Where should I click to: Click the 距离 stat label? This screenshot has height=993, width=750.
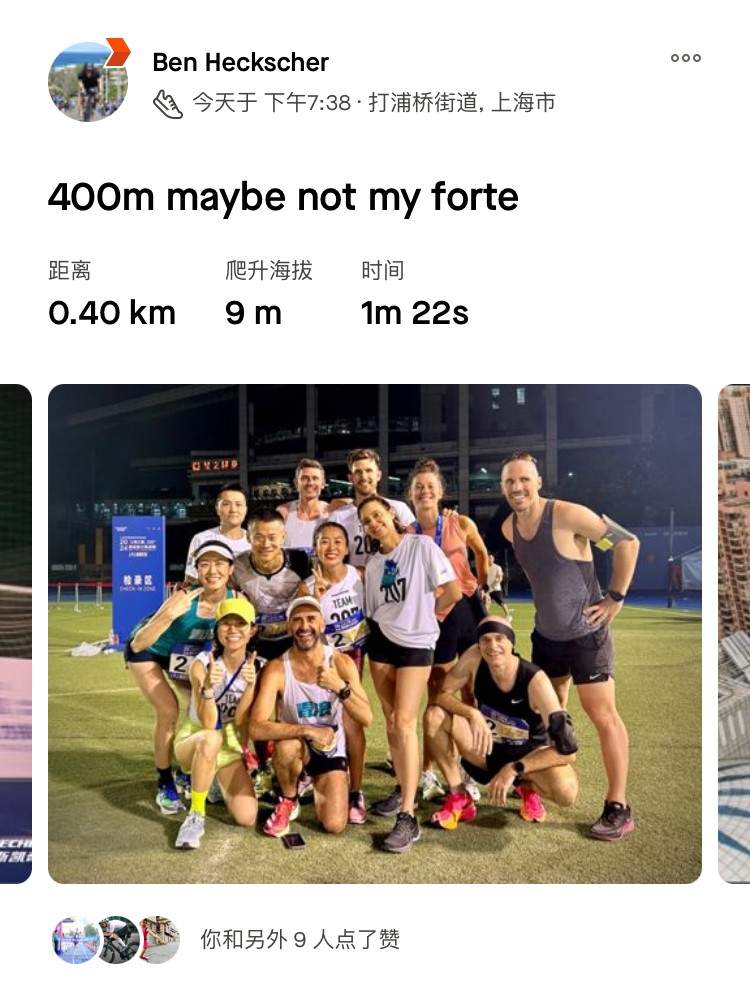[70, 270]
